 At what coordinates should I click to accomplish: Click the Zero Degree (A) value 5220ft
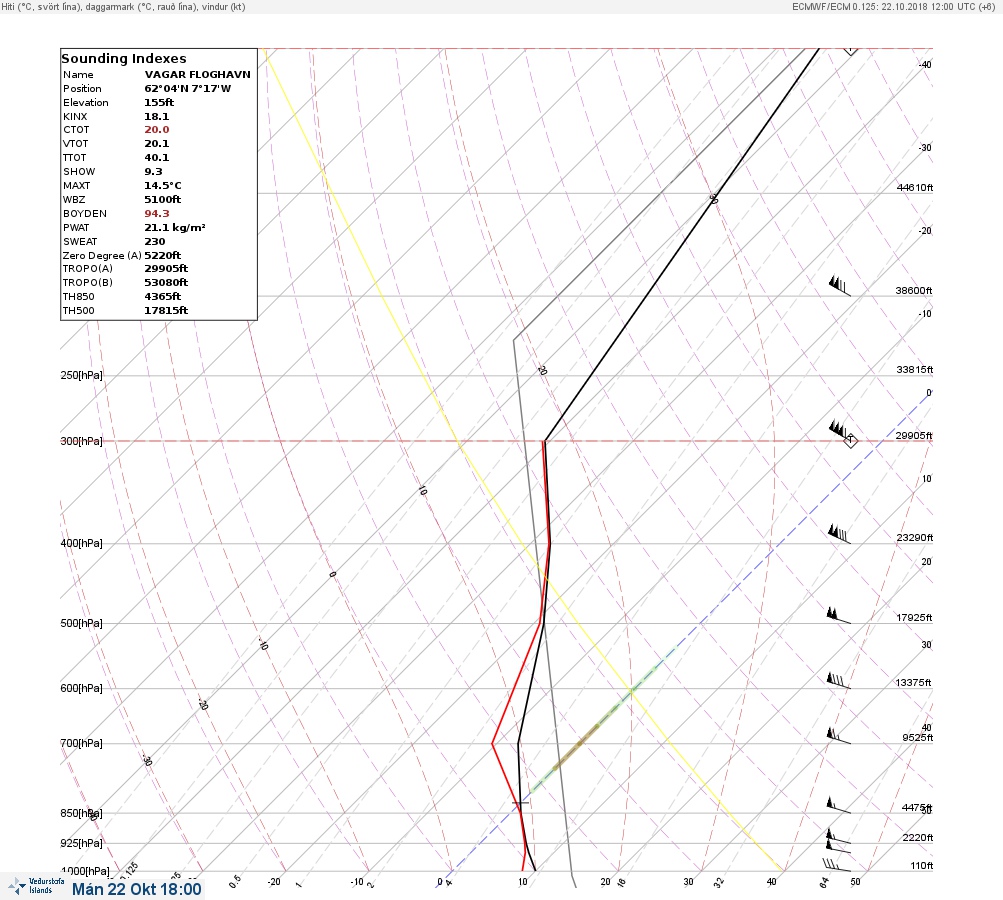click(x=162, y=255)
